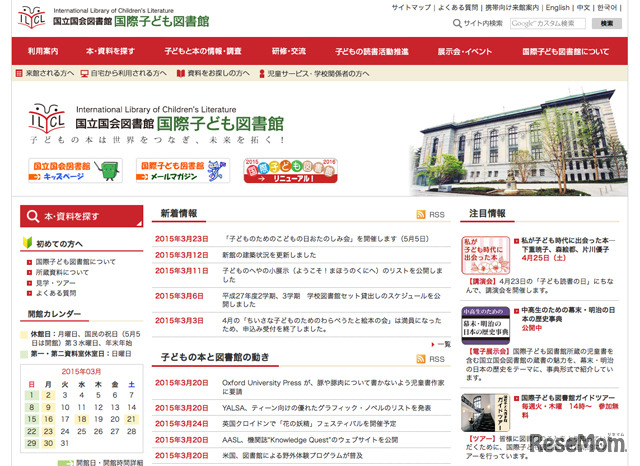Click the 開館日・開館時間詳細 link below the calendar

(109, 463)
